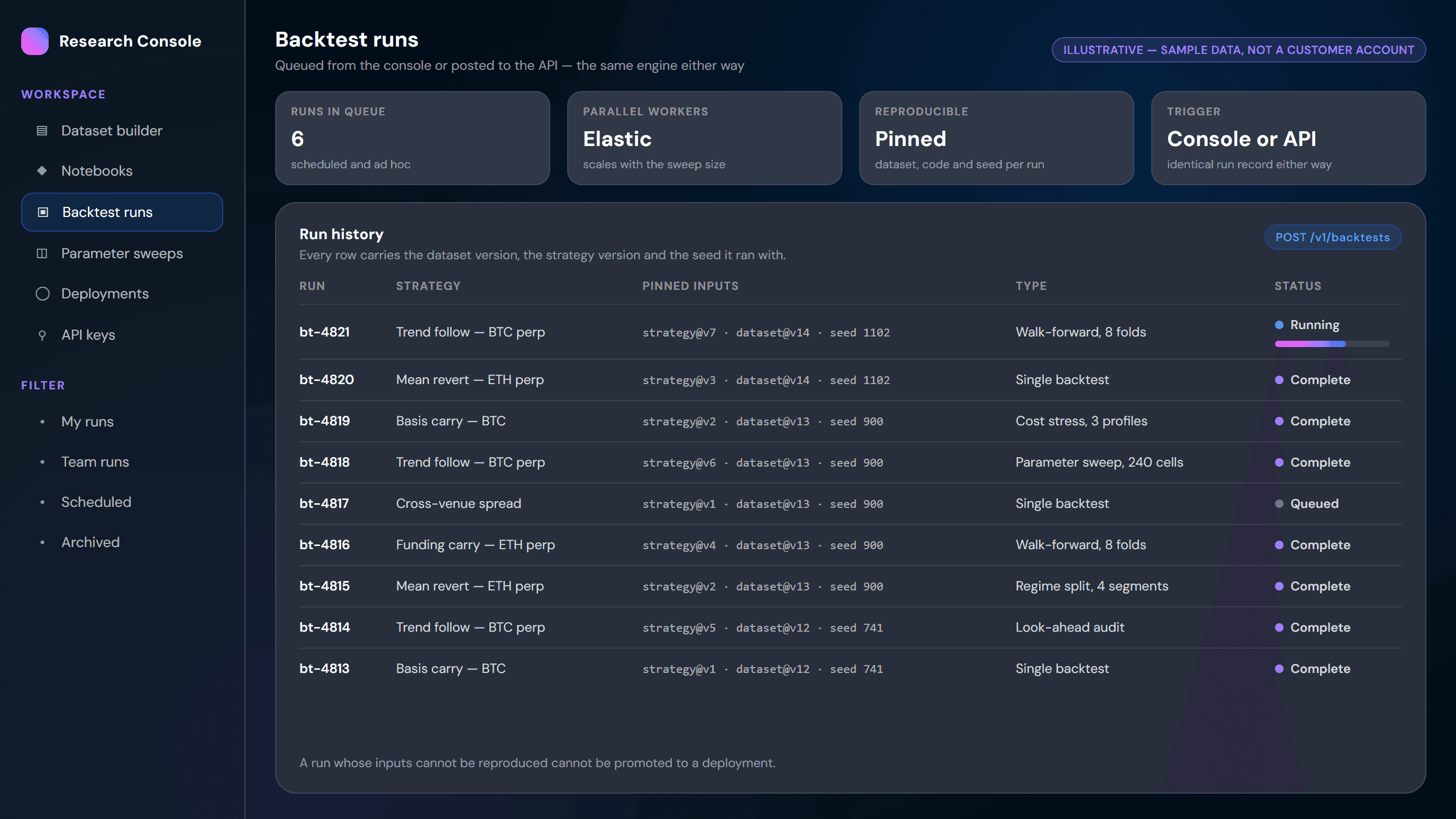Open the Dataset builder page
This screenshot has height=819, width=1456.
122,131
